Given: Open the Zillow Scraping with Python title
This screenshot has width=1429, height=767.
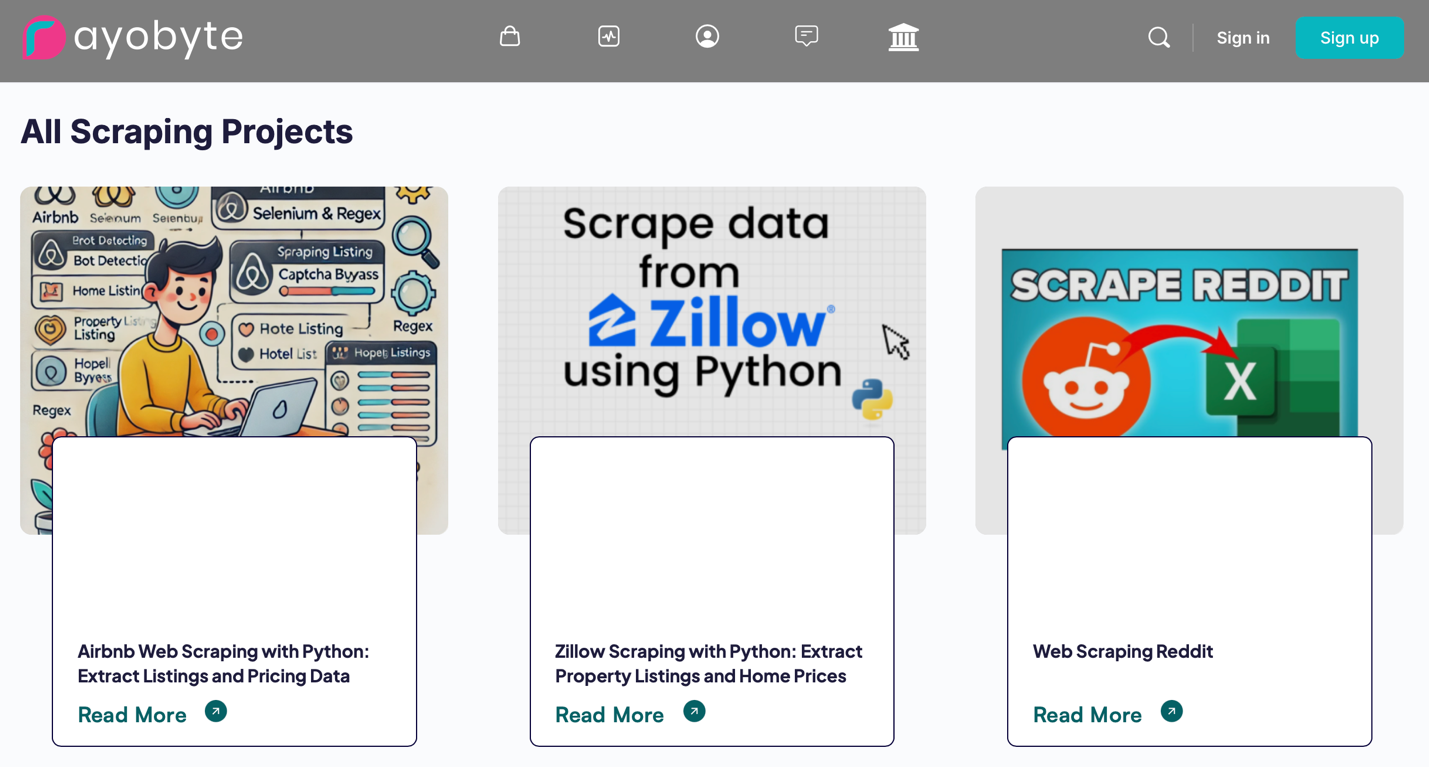Looking at the screenshot, I should tap(708, 663).
